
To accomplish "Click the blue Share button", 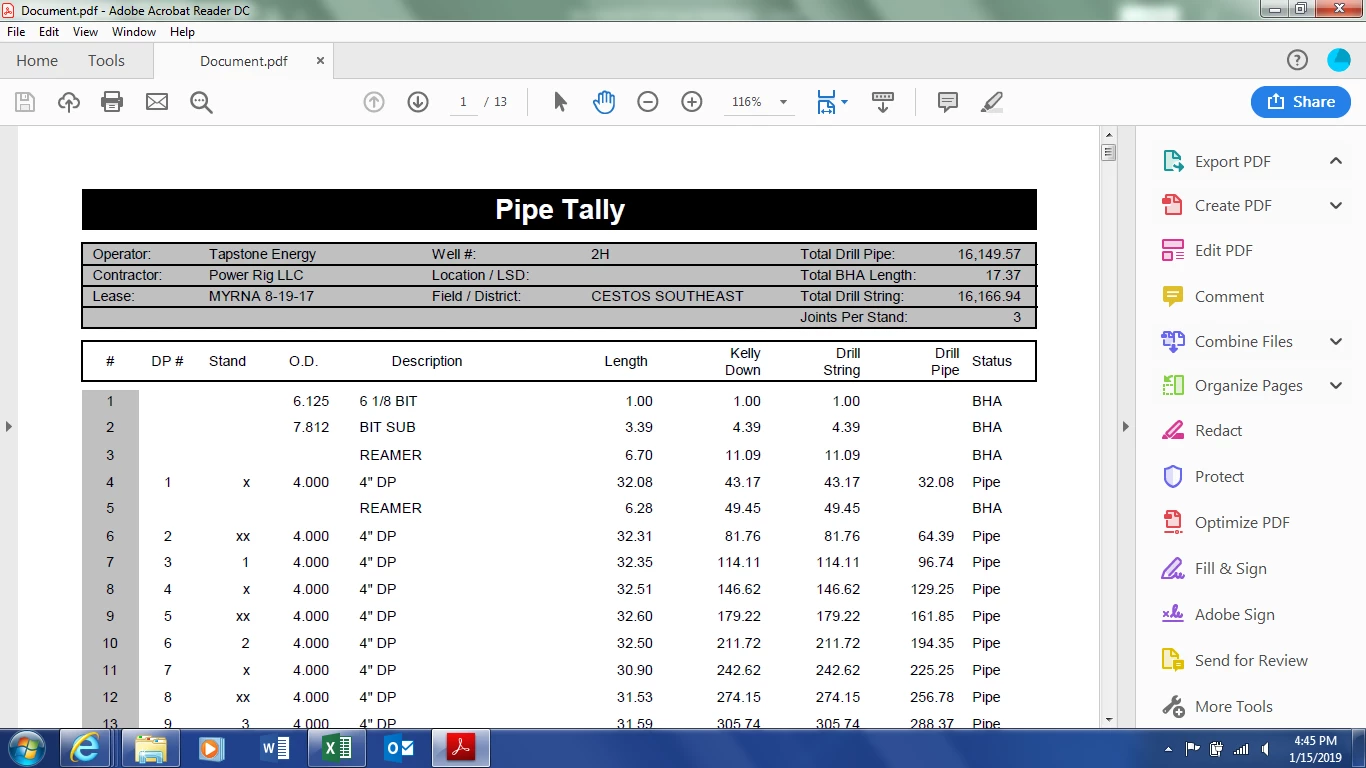I will coord(1300,102).
